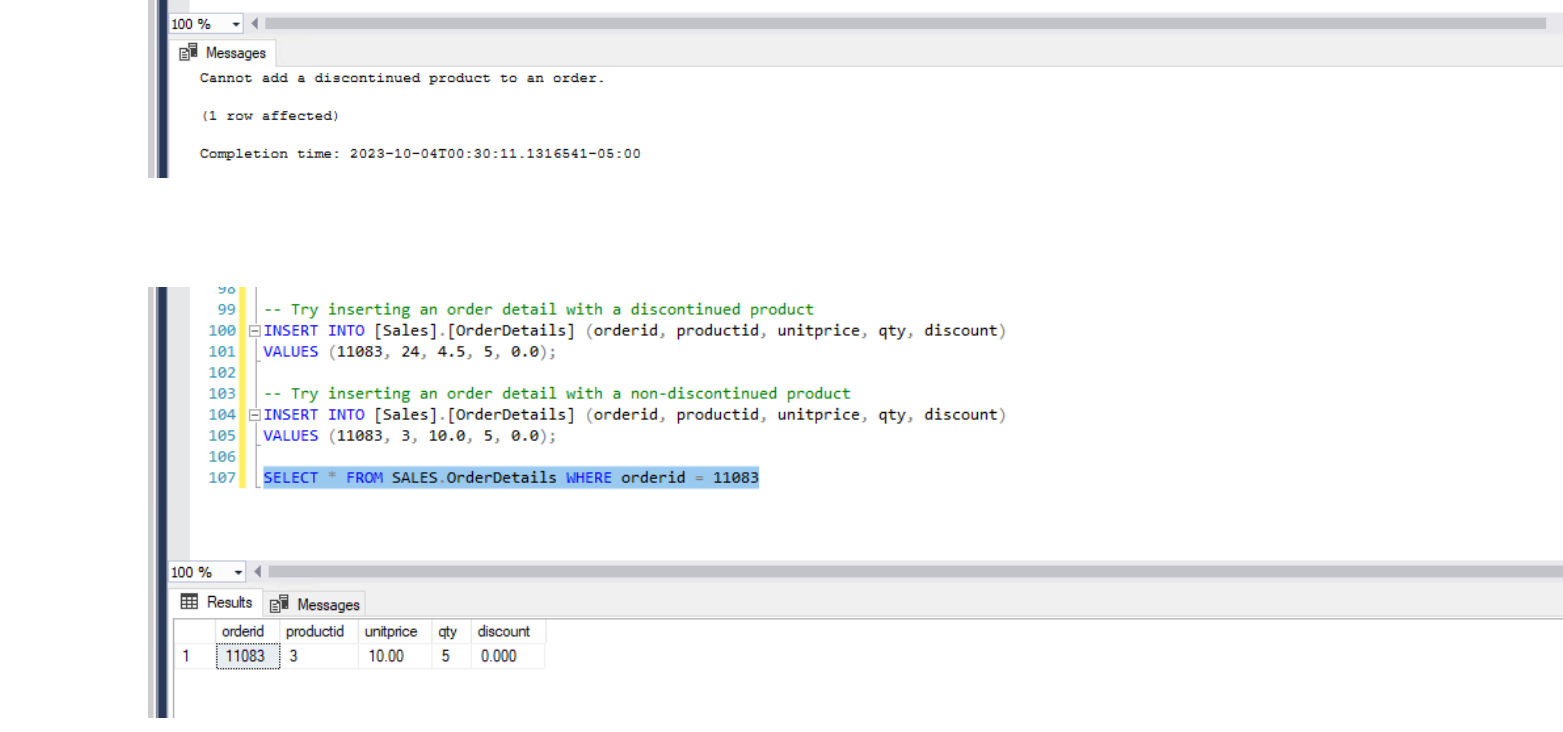Click line number 107 in the code editor
Screen dimensions: 1563x732
coord(221,477)
